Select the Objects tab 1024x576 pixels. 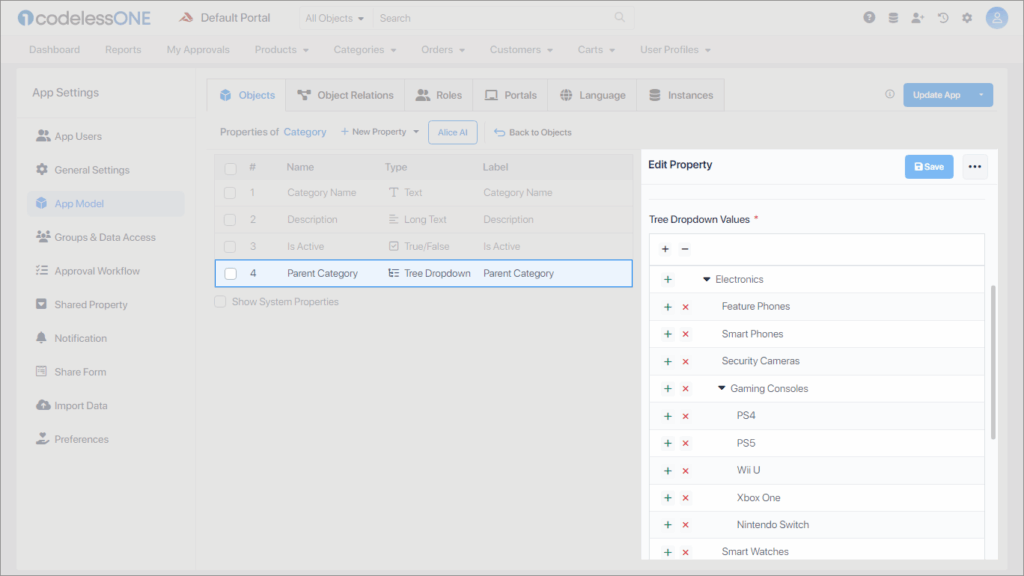coord(247,95)
